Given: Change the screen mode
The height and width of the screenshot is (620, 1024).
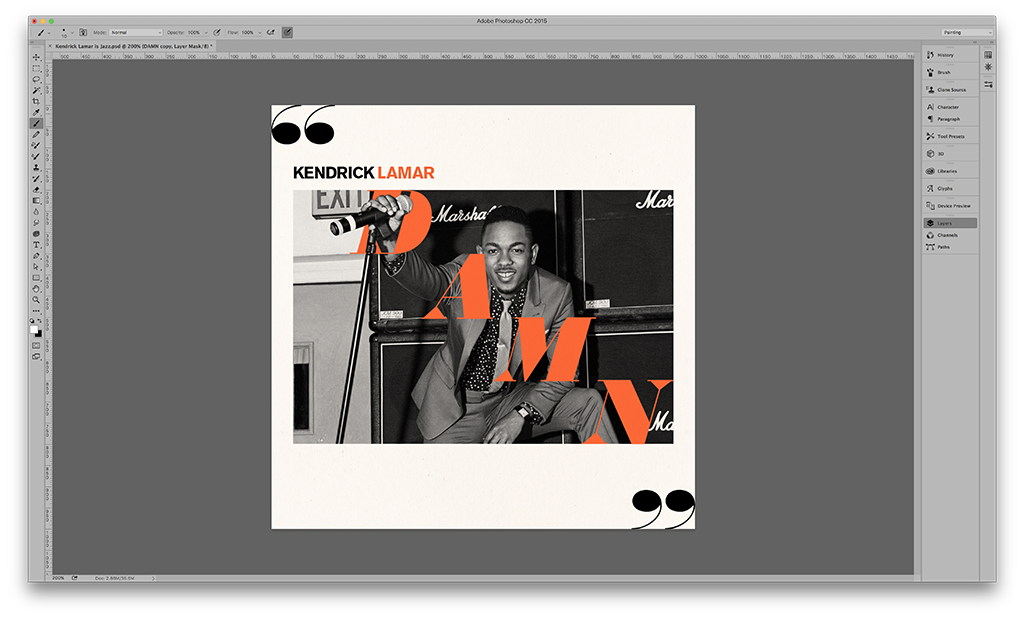Looking at the screenshot, I should [37, 357].
